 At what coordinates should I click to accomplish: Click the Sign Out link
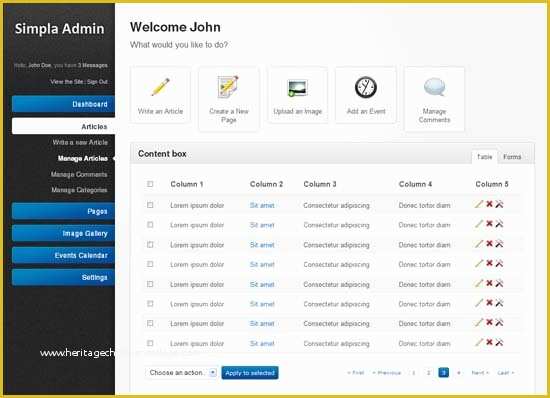[x=98, y=82]
